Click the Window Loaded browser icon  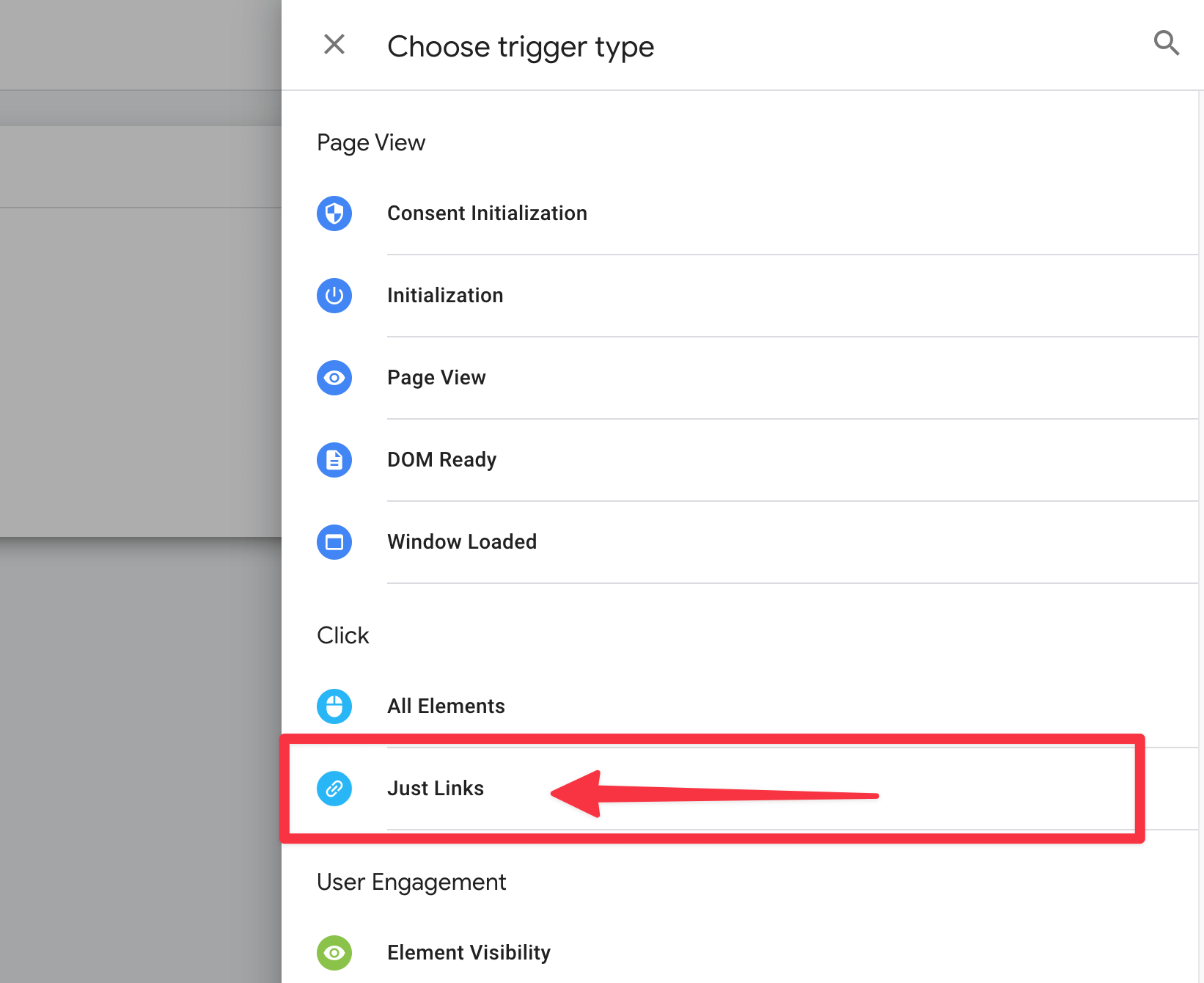pyautogui.click(x=334, y=542)
